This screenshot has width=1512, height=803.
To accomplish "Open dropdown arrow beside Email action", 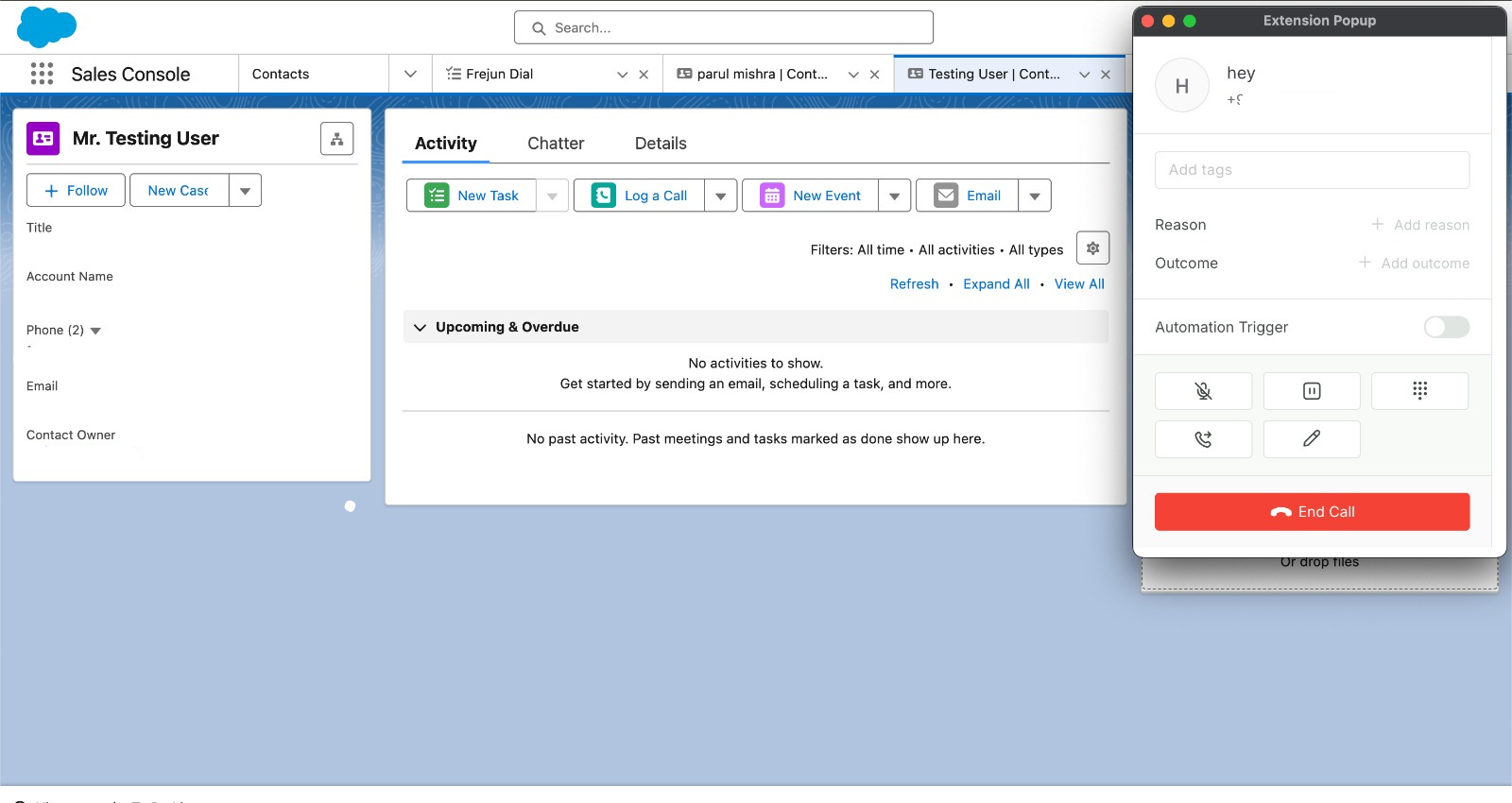I will pyautogui.click(x=1035, y=196).
